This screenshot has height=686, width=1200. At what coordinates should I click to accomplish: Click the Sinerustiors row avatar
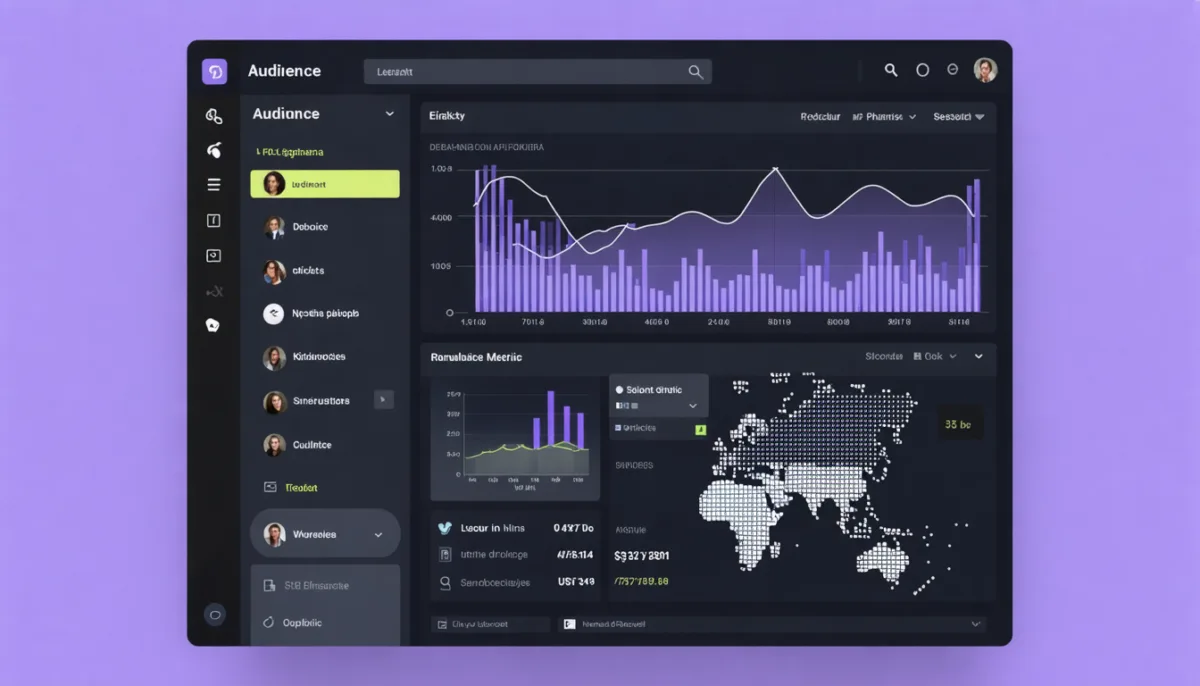coord(274,402)
